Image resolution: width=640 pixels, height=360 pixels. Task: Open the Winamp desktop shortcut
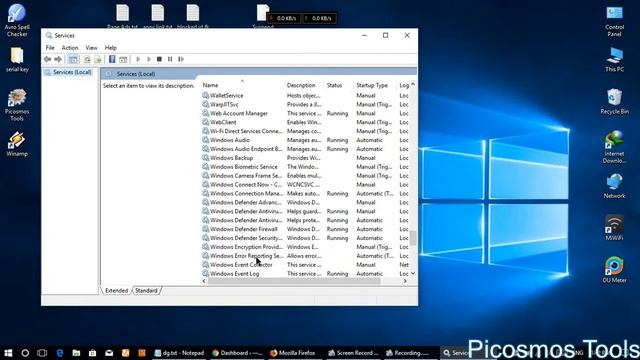point(17,144)
